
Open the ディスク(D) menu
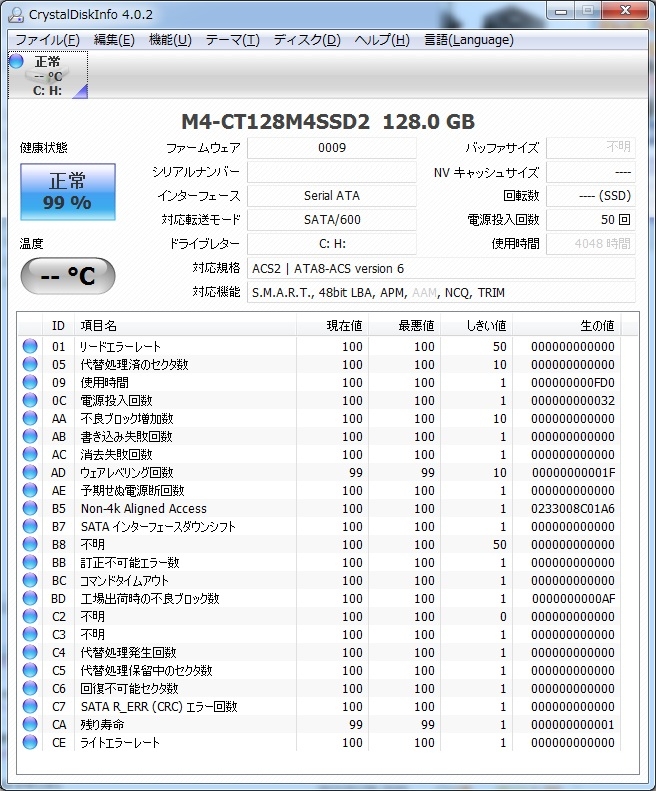tap(307, 40)
